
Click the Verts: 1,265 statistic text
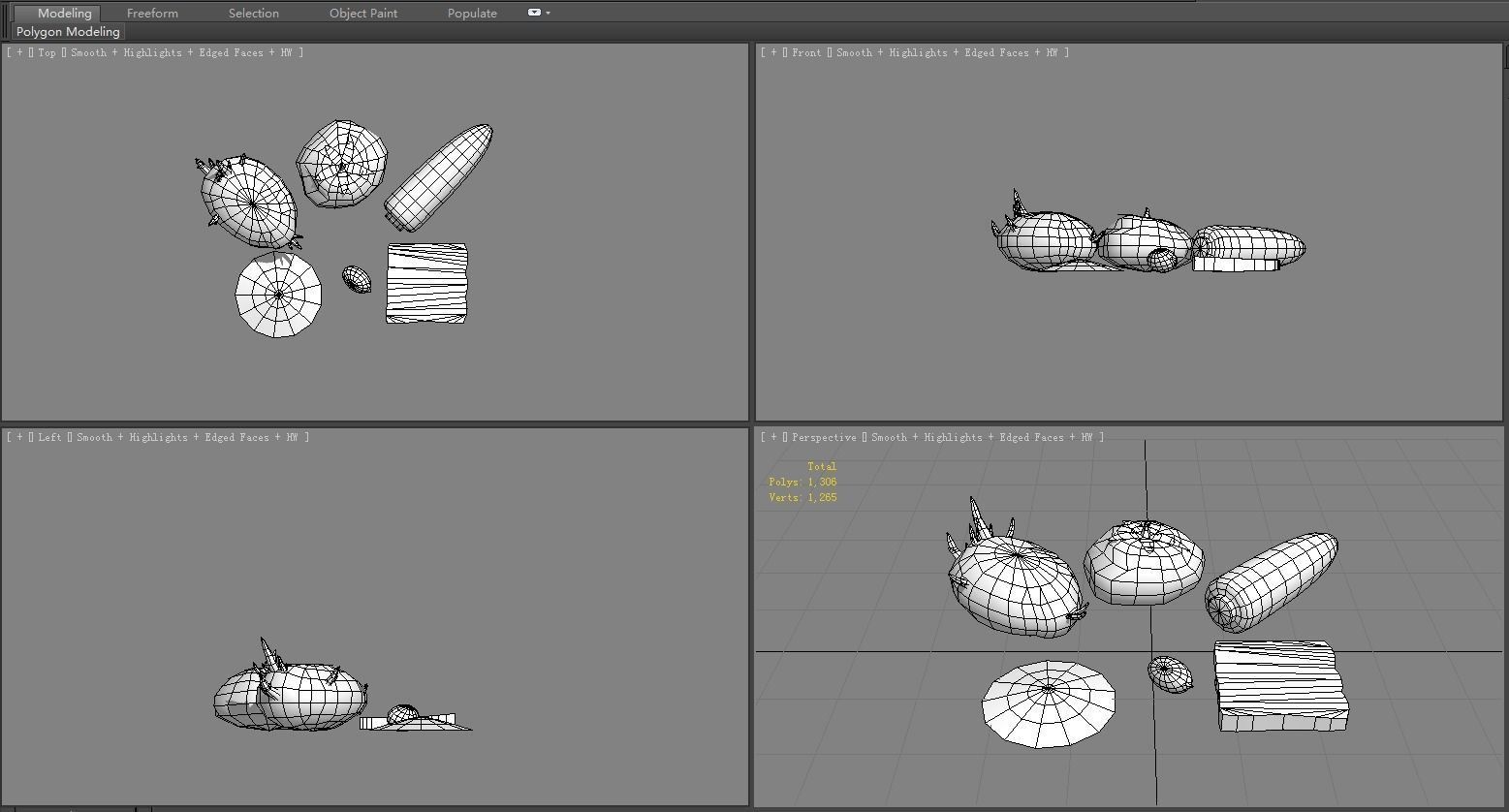[802, 497]
